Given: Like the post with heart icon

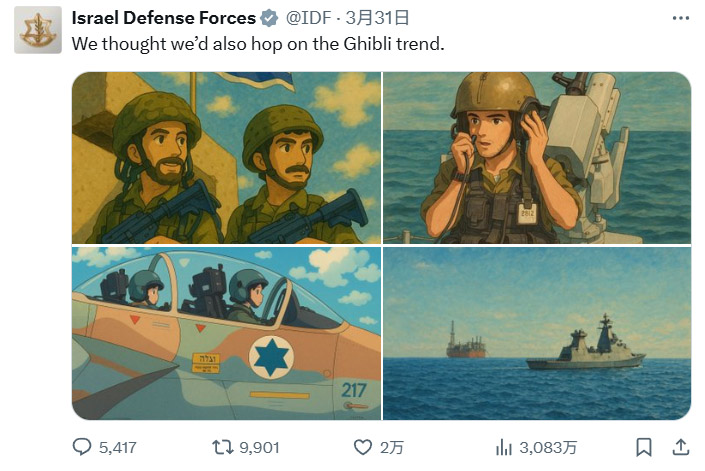Looking at the screenshot, I should pyautogui.click(x=366, y=446).
